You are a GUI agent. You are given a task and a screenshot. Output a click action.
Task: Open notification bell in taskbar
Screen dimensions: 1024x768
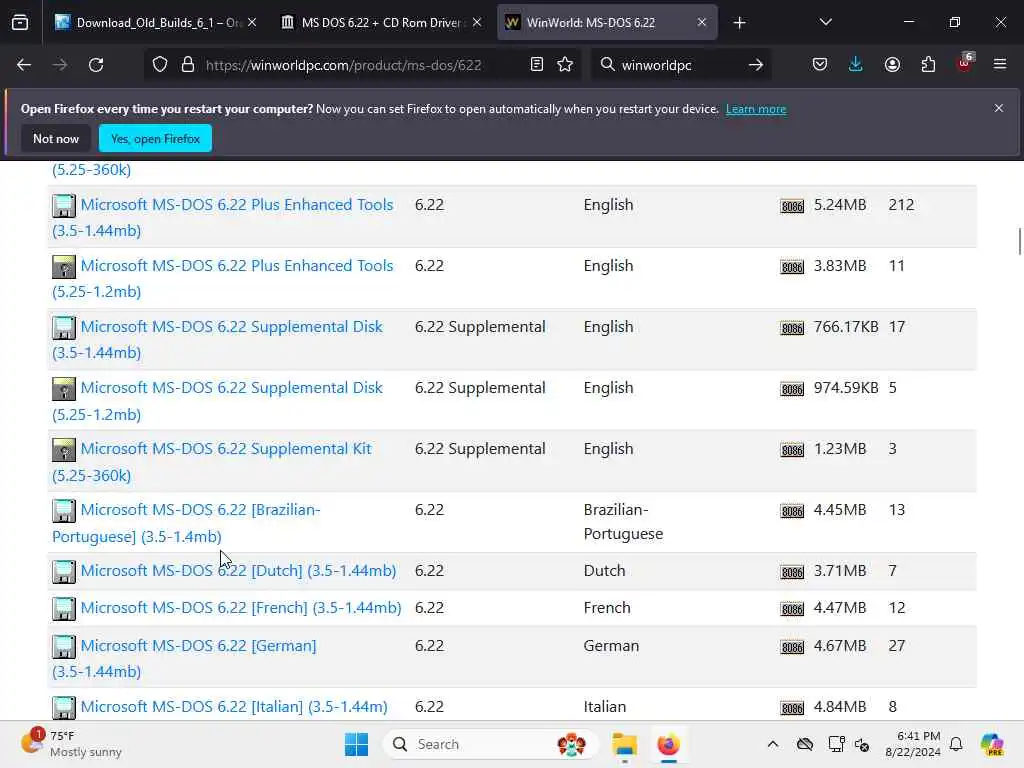pyautogui.click(x=956, y=744)
